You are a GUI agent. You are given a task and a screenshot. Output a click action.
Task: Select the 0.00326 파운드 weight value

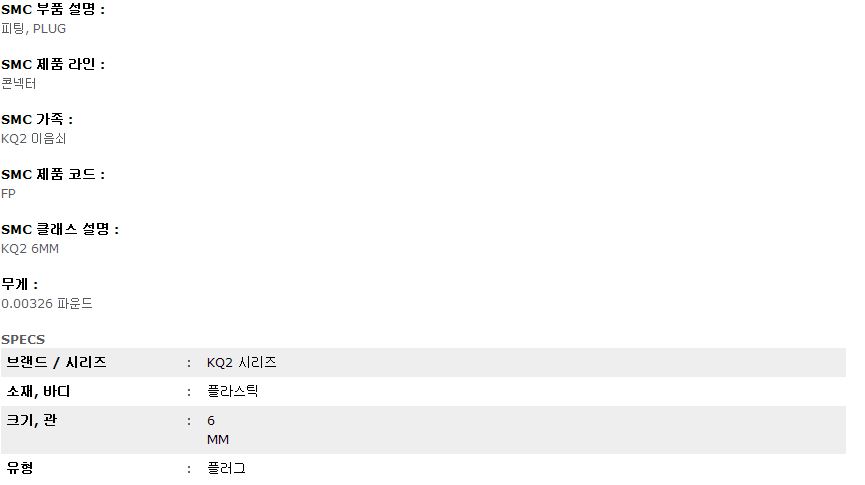tap(47, 303)
